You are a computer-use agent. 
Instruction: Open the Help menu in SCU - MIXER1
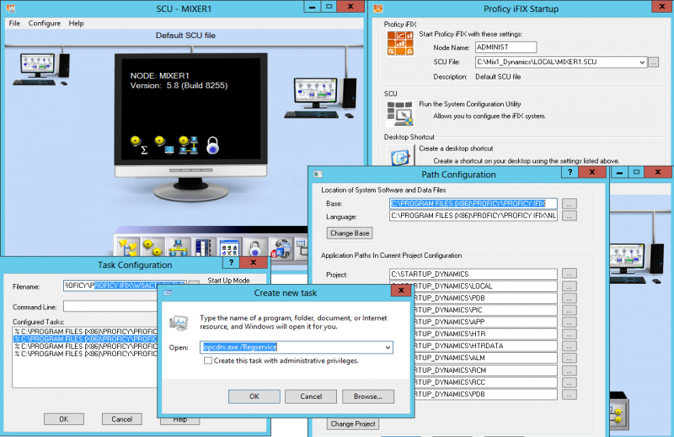pos(76,23)
